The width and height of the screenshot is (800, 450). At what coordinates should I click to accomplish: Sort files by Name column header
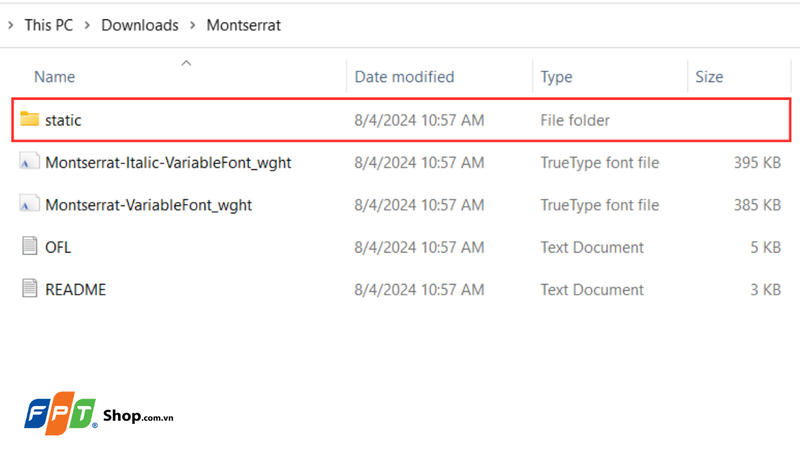(x=55, y=77)
